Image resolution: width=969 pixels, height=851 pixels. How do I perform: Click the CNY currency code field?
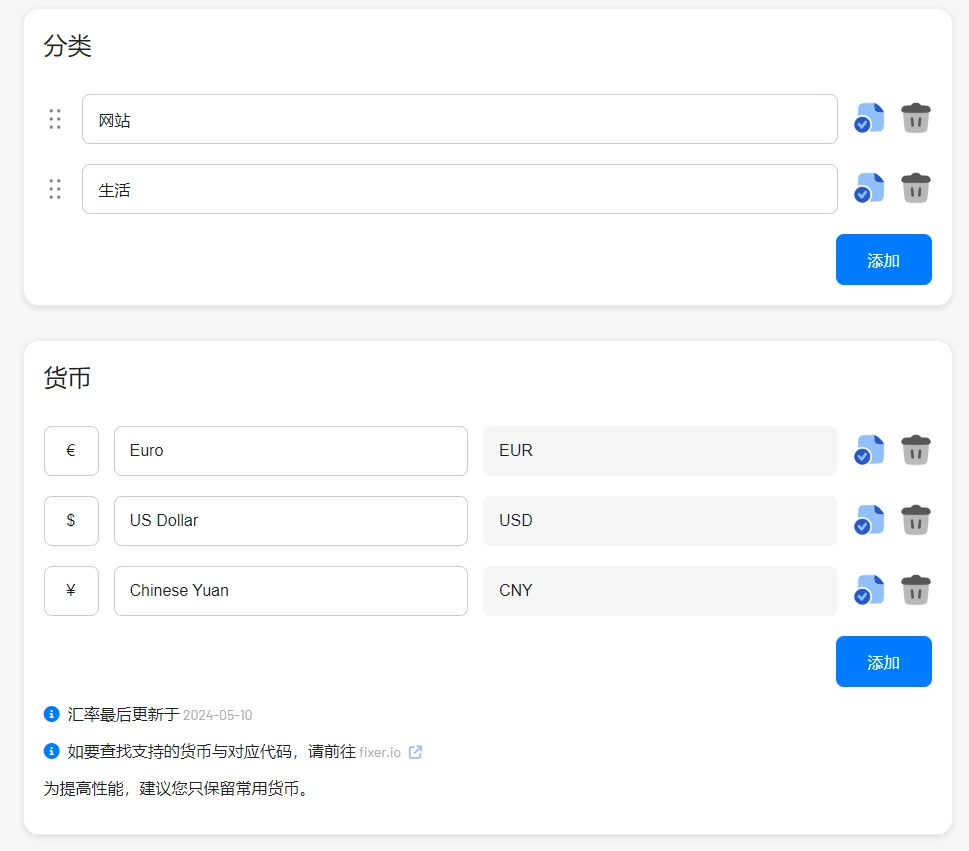[660, 590]
